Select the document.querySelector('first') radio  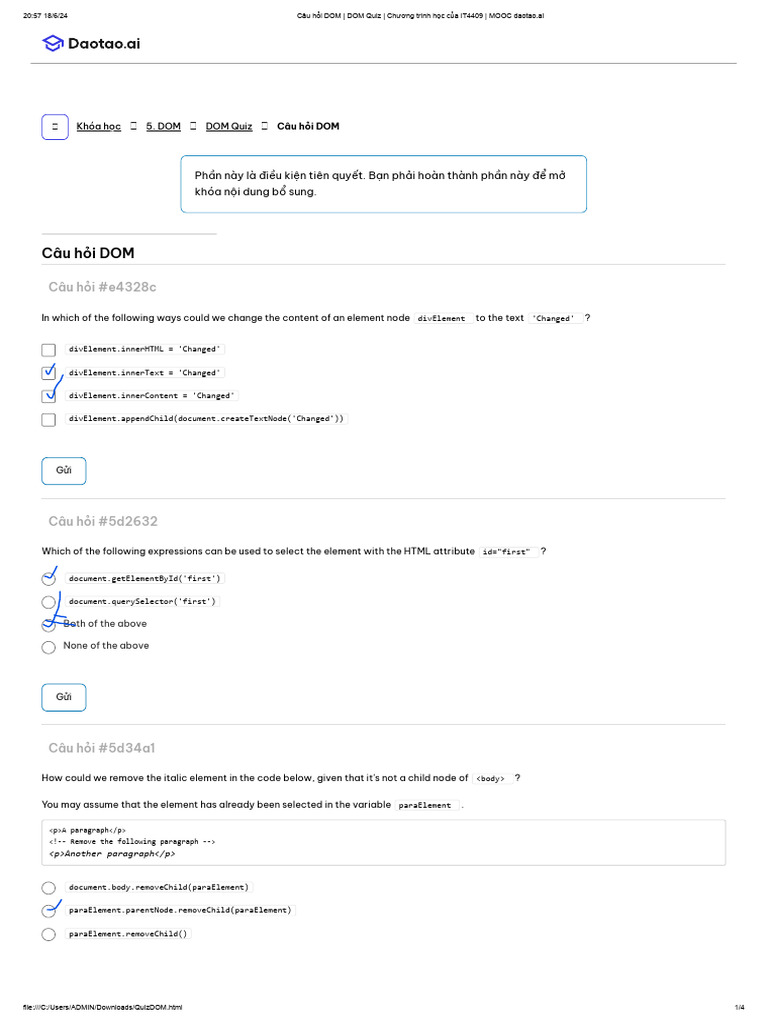(48, 601)
